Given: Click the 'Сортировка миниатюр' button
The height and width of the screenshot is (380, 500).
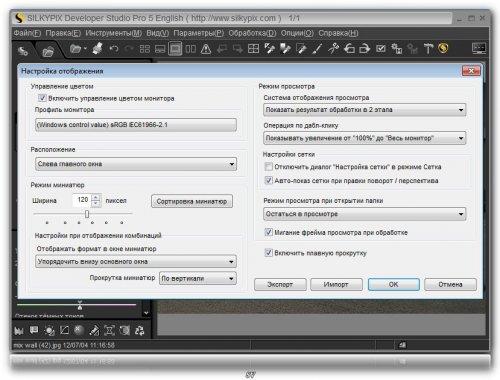Looking at the screenshot, I should pos(192,201).
